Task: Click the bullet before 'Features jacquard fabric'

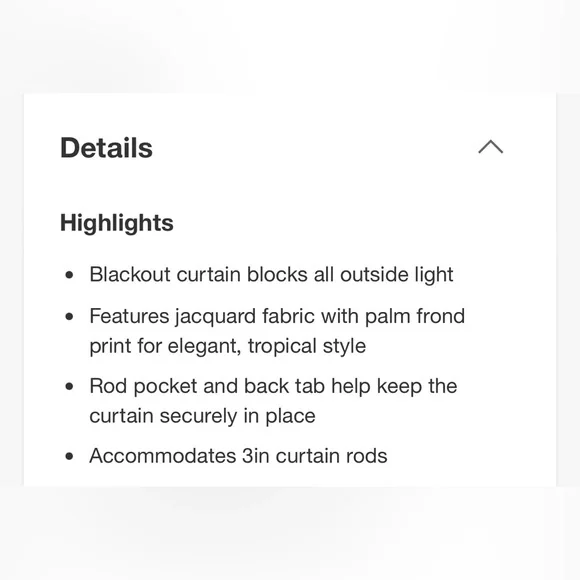Action: point(69,317)
